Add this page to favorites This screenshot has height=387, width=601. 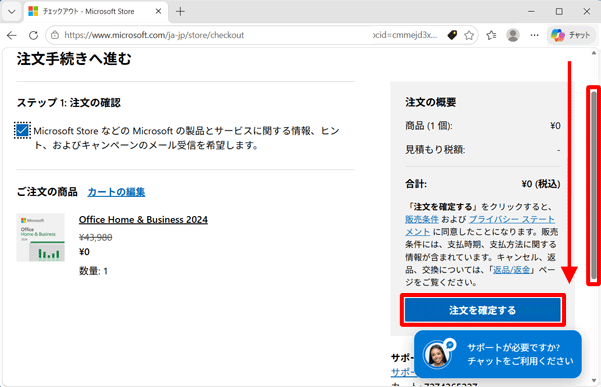pos(469,35)
